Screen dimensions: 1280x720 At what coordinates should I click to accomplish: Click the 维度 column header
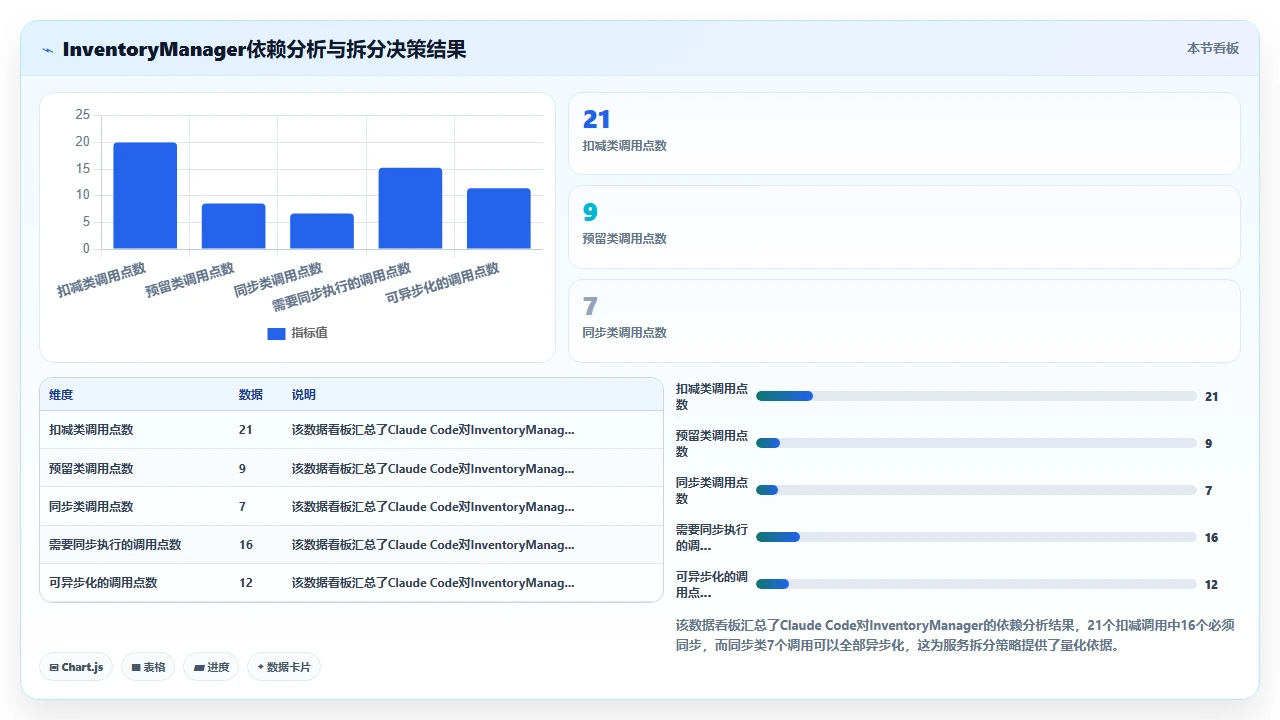[61, 395]
